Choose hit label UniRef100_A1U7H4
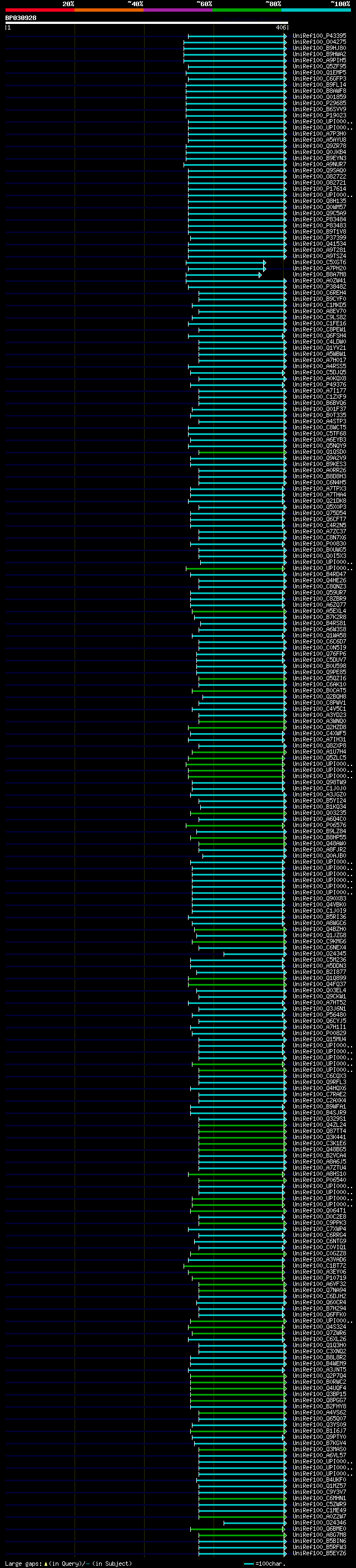356x1568 pixels. pyautogui.click(x=319, y=752)
